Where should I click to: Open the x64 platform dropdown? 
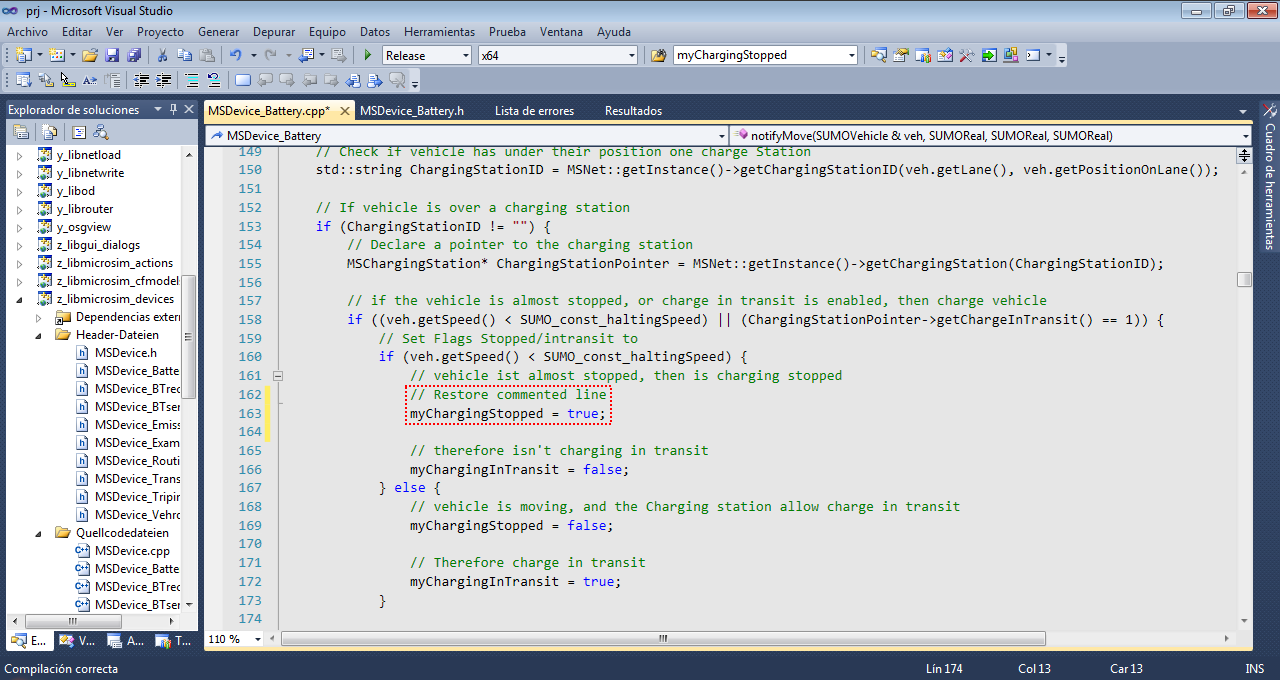point(630,56)
